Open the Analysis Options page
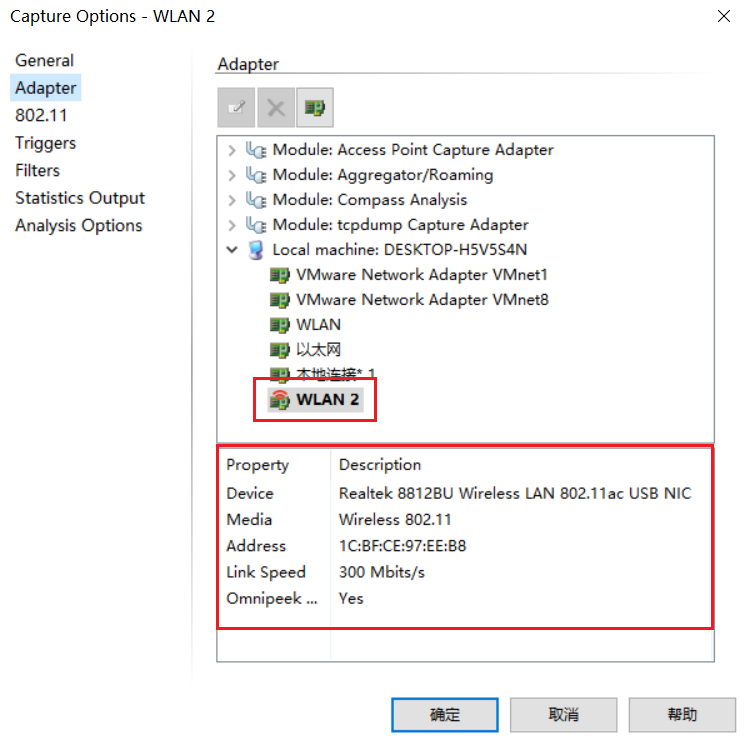 coord(79,225)
